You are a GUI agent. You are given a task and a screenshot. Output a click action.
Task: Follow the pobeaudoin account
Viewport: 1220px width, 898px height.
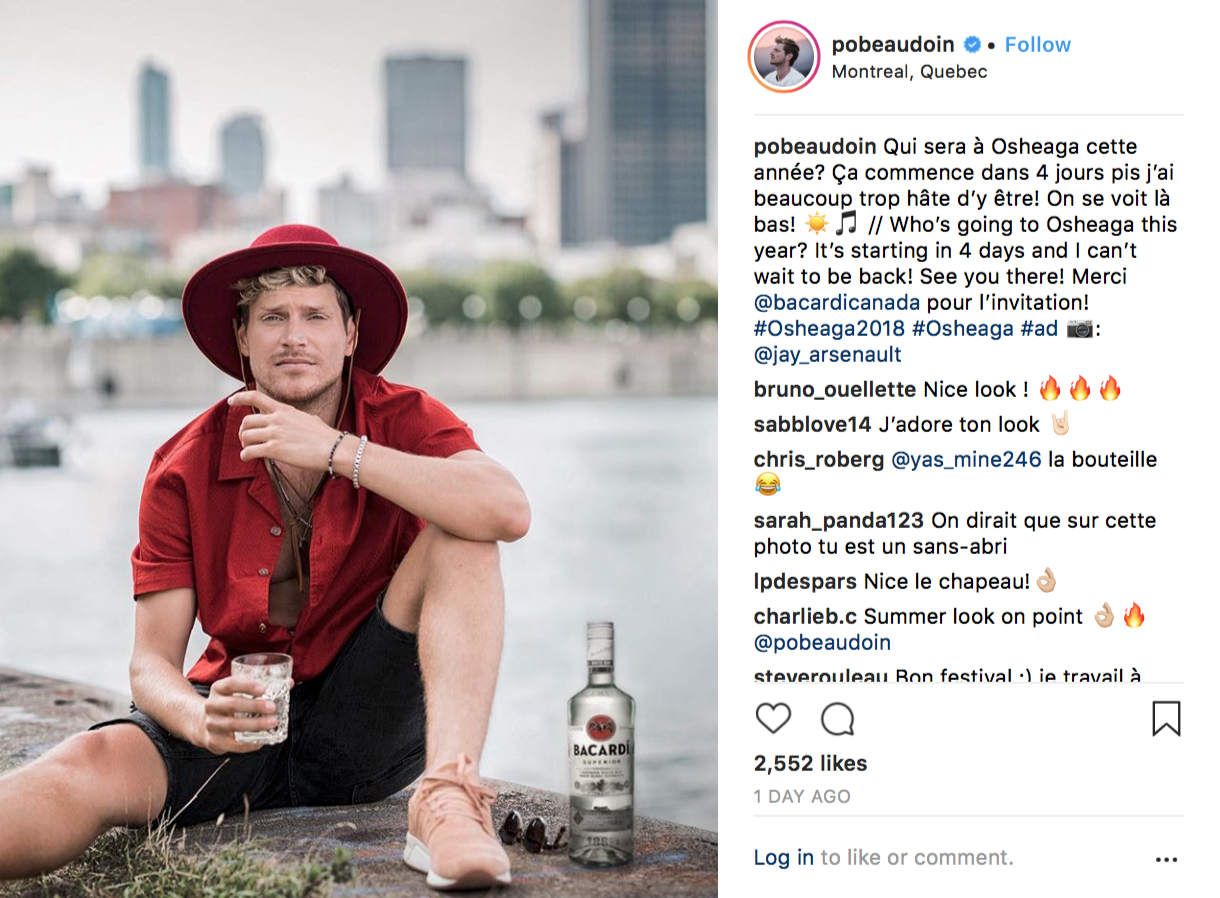pyautogui.click(x=1037, y=45)
